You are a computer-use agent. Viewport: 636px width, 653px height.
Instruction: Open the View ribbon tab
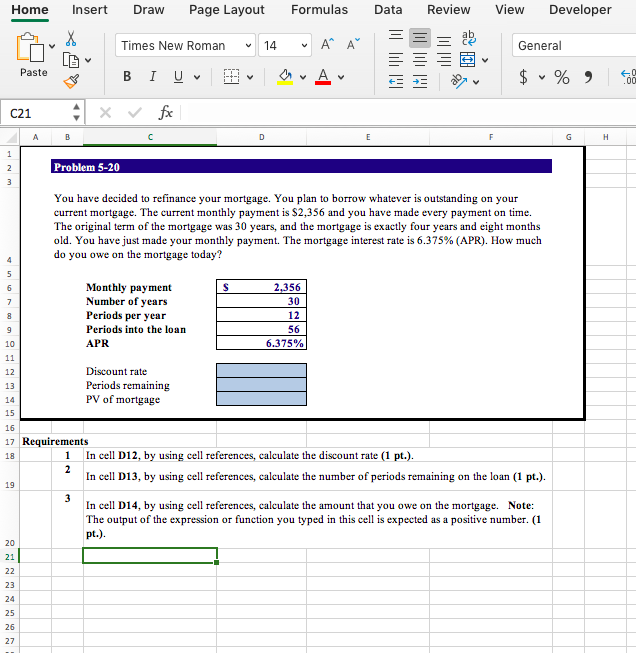510,10
